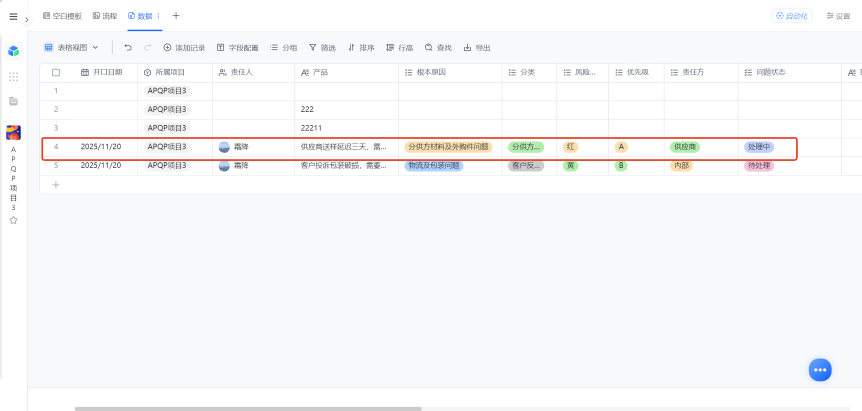
Task: Star the APQP项目3 project
Action: (13, 220)
